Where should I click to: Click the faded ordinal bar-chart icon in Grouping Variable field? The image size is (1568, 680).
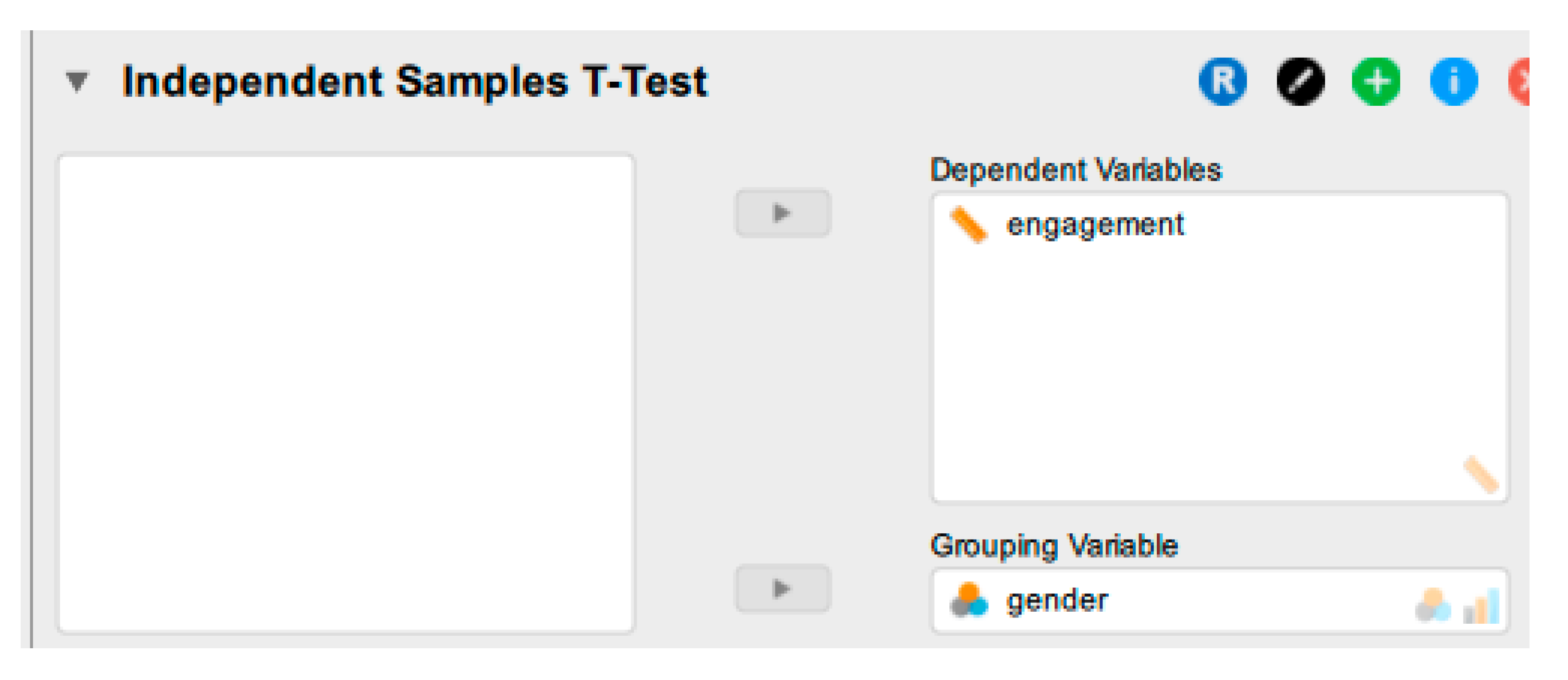click(x=1481, y=606)
